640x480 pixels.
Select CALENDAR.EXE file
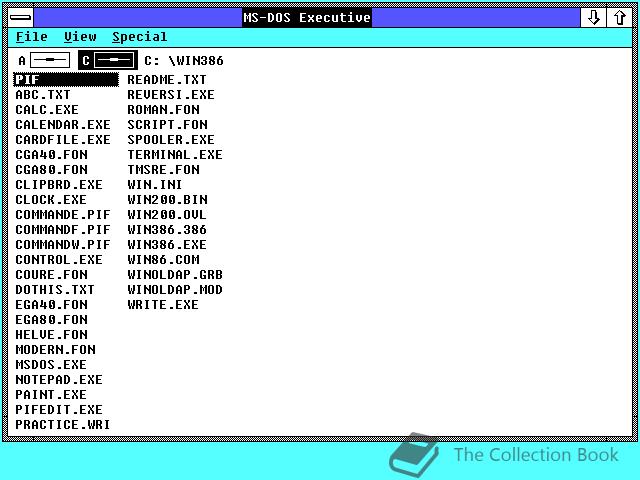point(63,124)
